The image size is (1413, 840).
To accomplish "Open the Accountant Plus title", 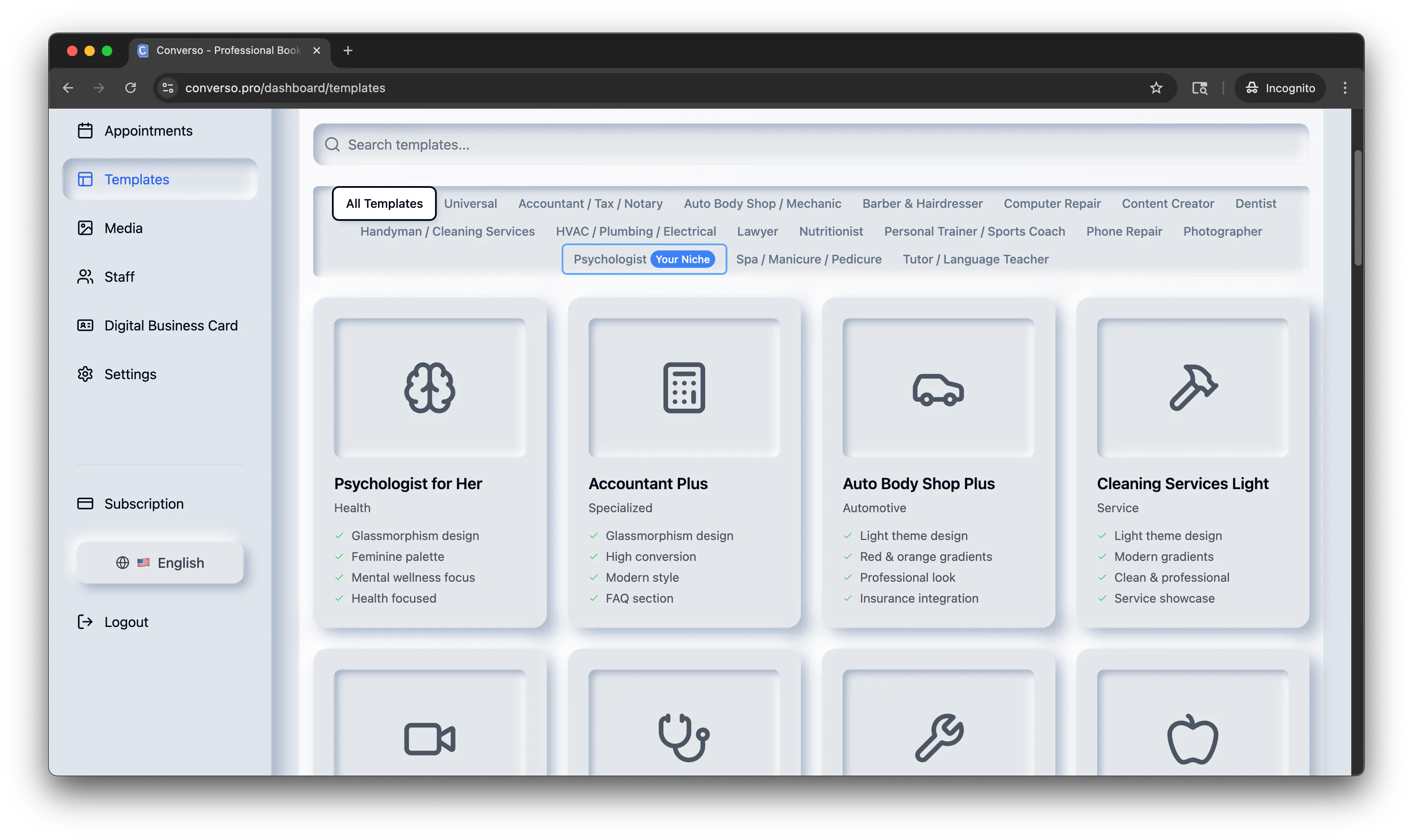I will pyautogui.click(x=648, y=483).
